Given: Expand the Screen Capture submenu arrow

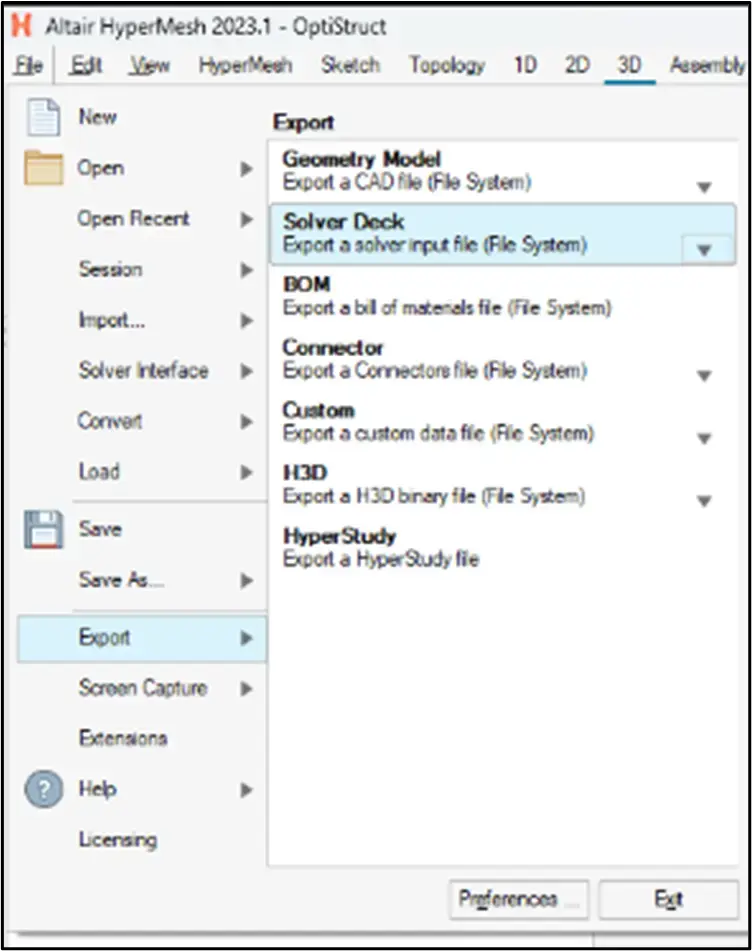Looking at the screenshot, I should (246, 688).
